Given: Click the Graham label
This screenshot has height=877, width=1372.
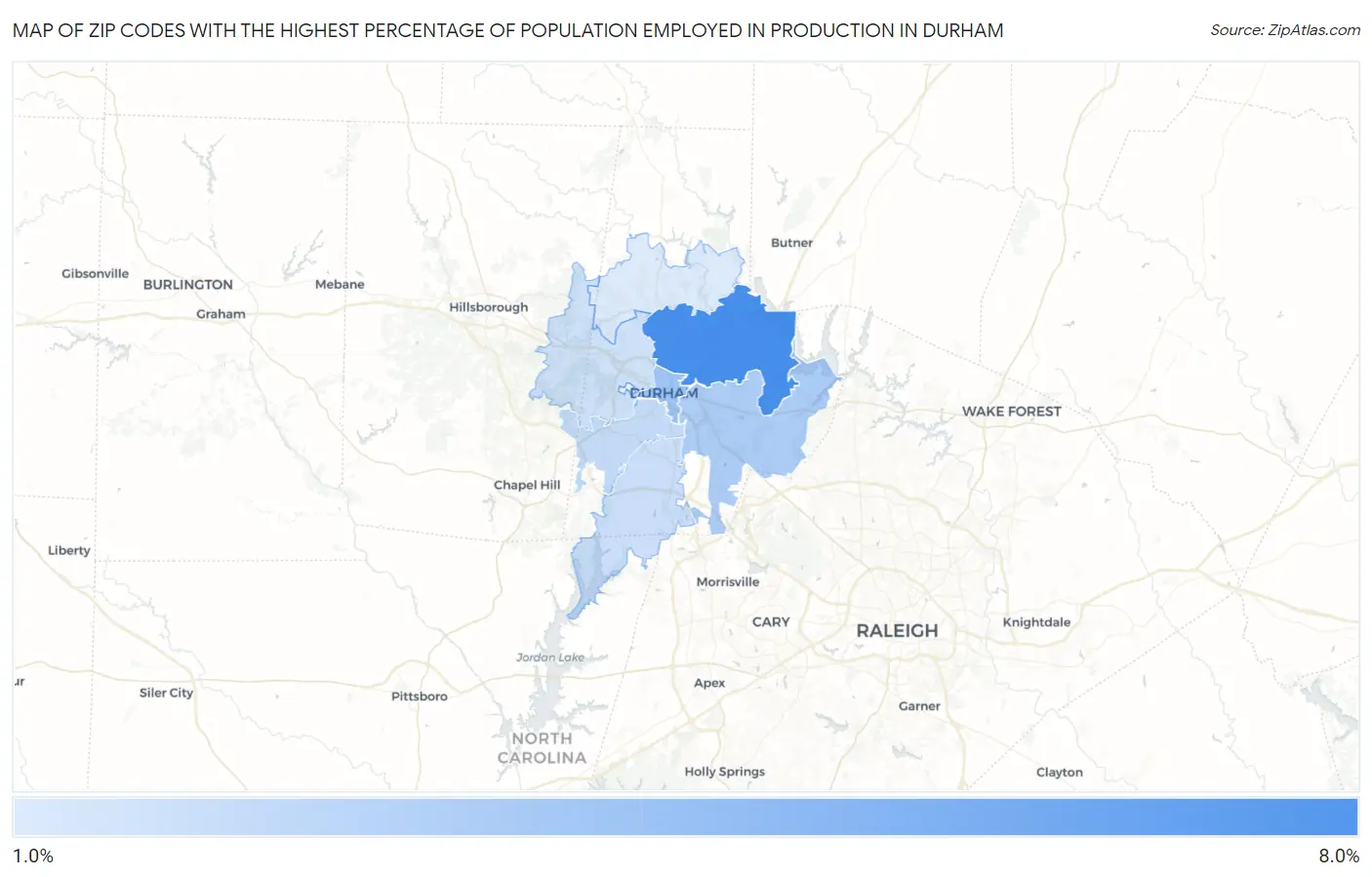Looking at the screenshot, I should (x=221, y=314).
